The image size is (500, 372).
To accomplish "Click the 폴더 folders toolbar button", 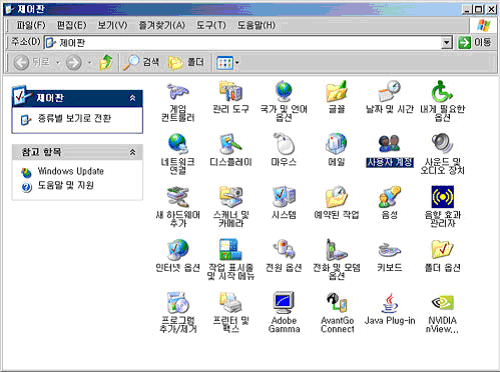I will click(186, 62).
